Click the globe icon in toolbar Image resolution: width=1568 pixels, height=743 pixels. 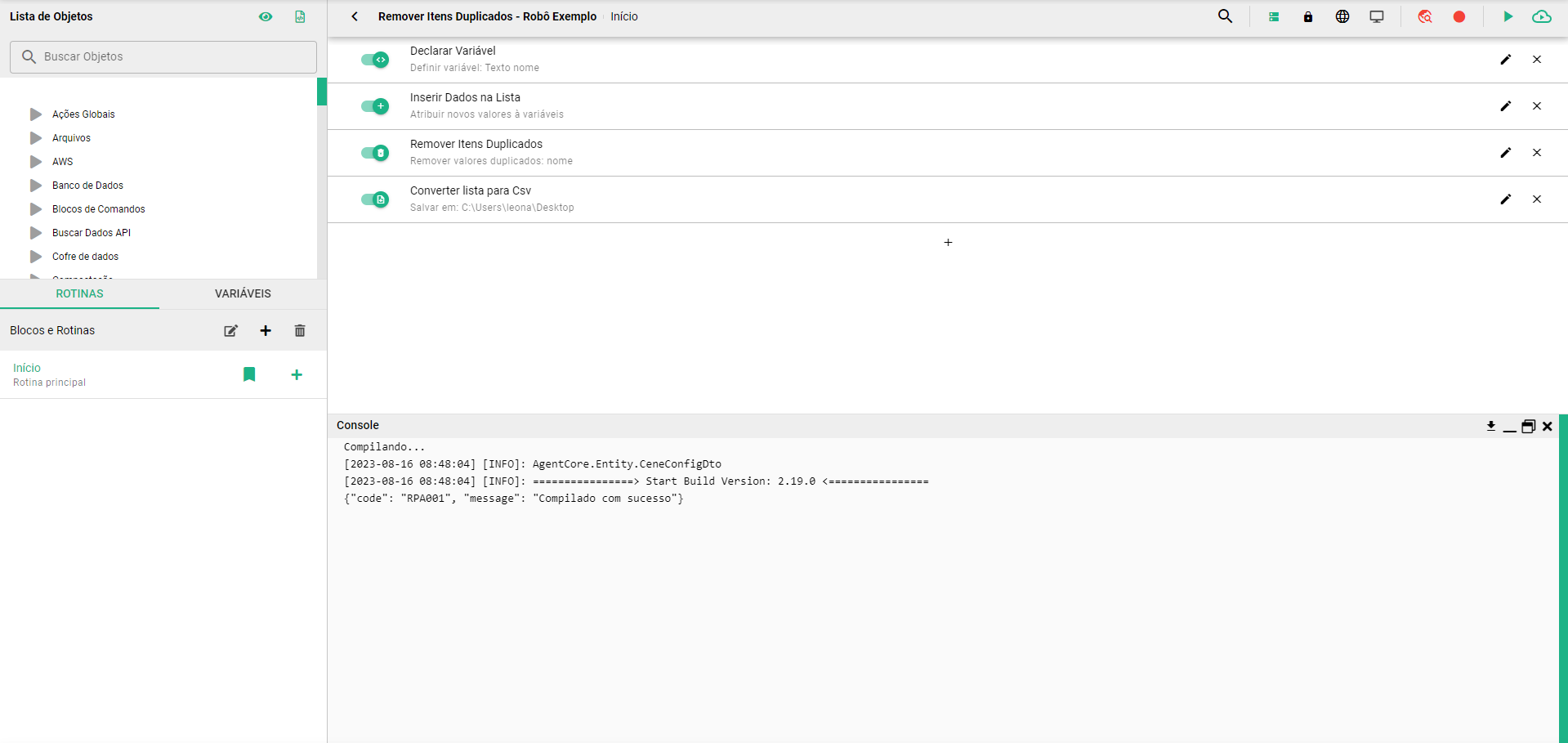pos(1342,16)
